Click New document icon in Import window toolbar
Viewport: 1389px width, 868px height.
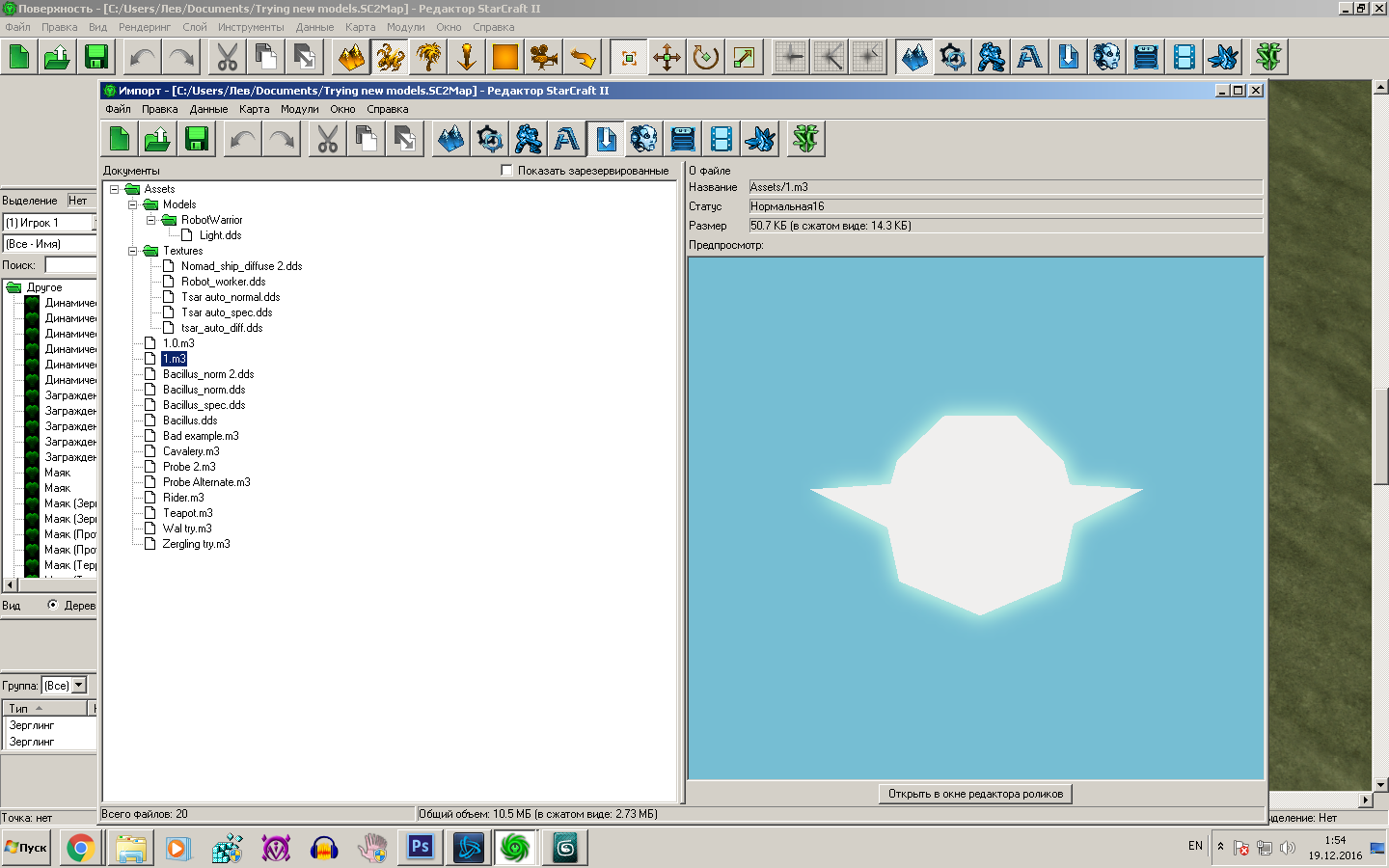[x=120, y=140]
